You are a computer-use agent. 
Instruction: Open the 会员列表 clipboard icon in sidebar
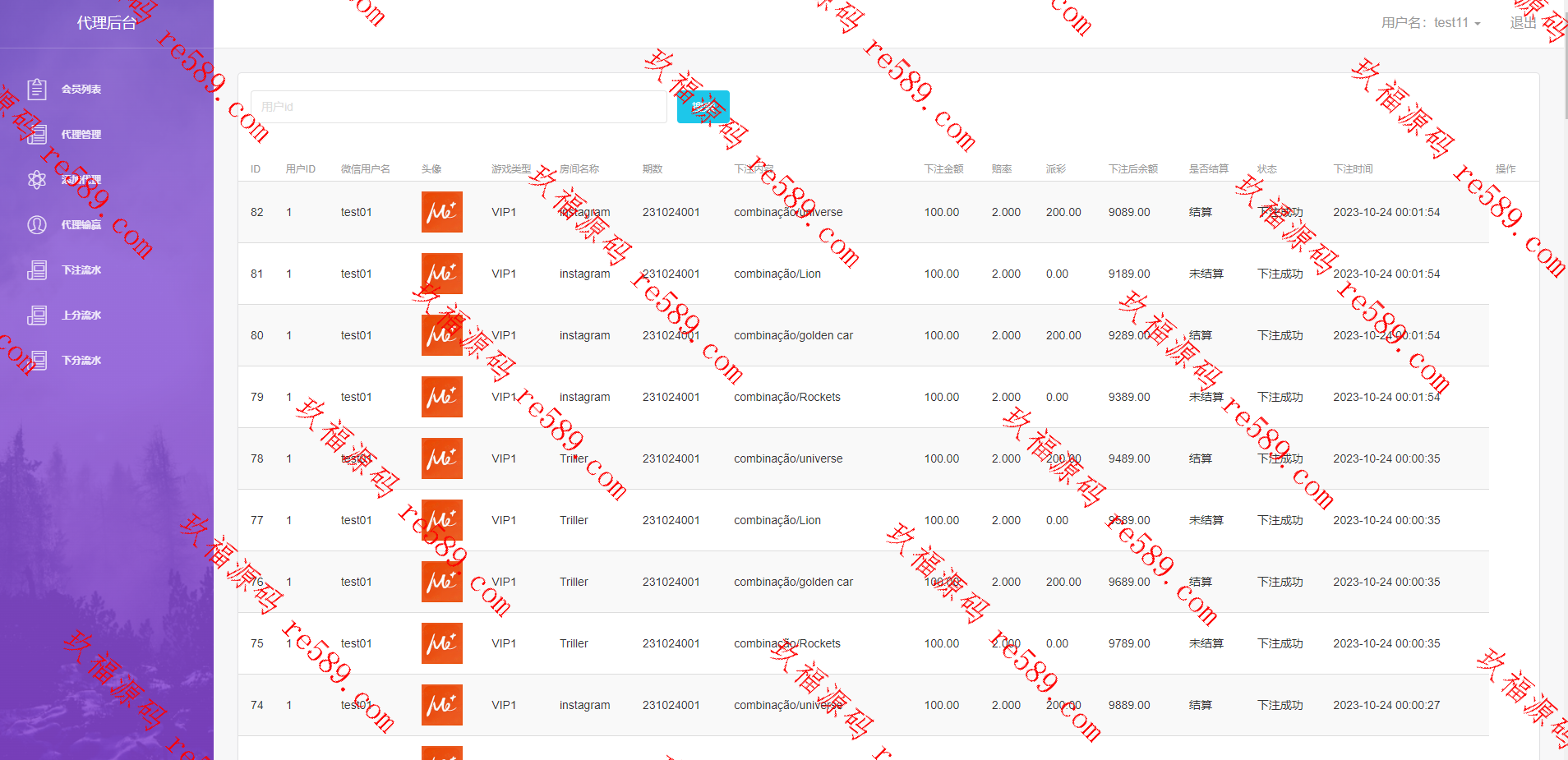(37, 89)
